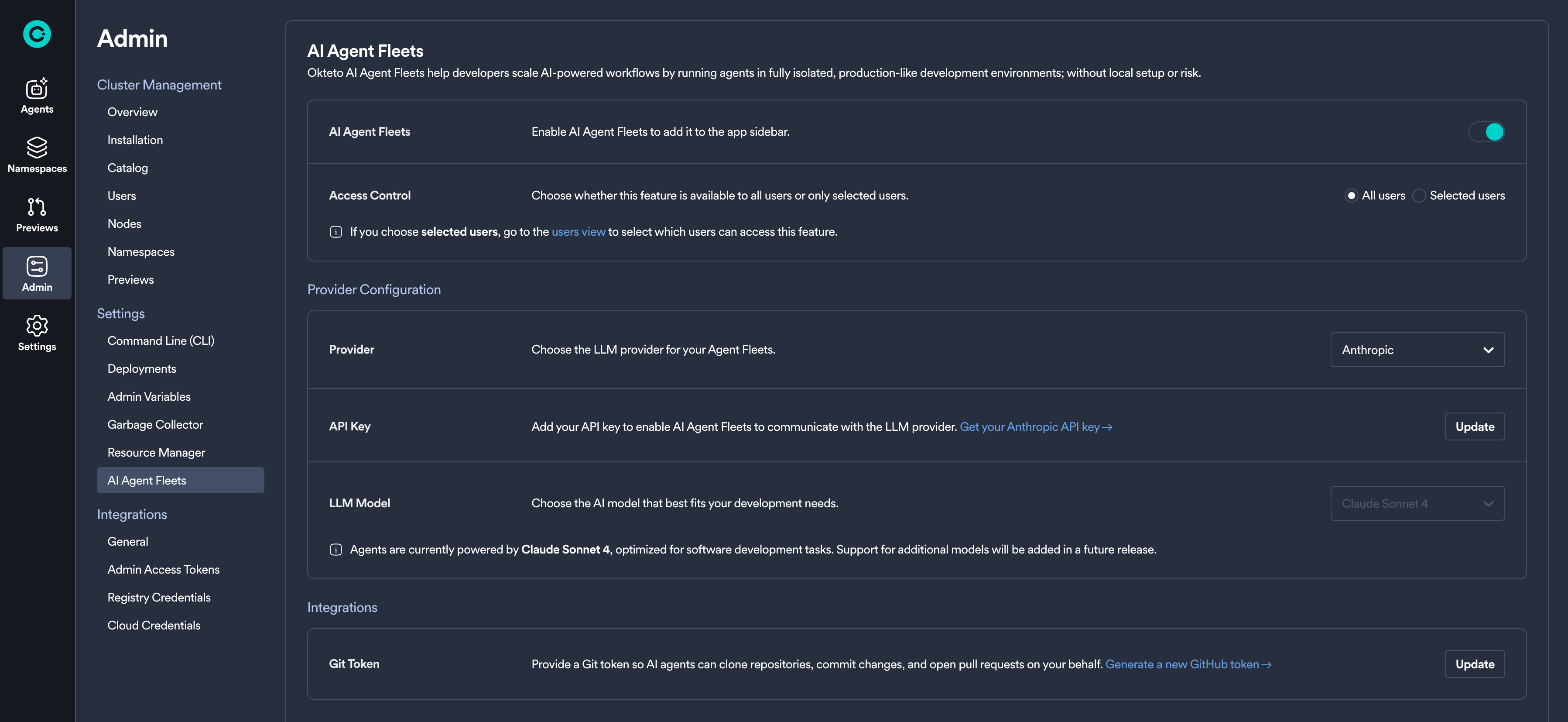Viewport: 1568px width, 722px height.
Task: Click info icon beside selected users note
Action: 336,232
